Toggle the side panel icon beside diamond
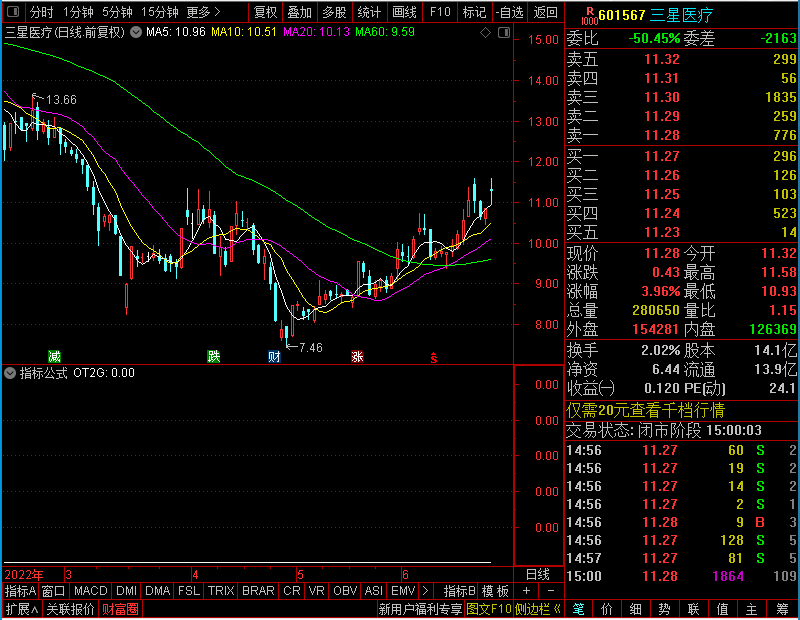The image size is (800, 620). click(504, 33)
